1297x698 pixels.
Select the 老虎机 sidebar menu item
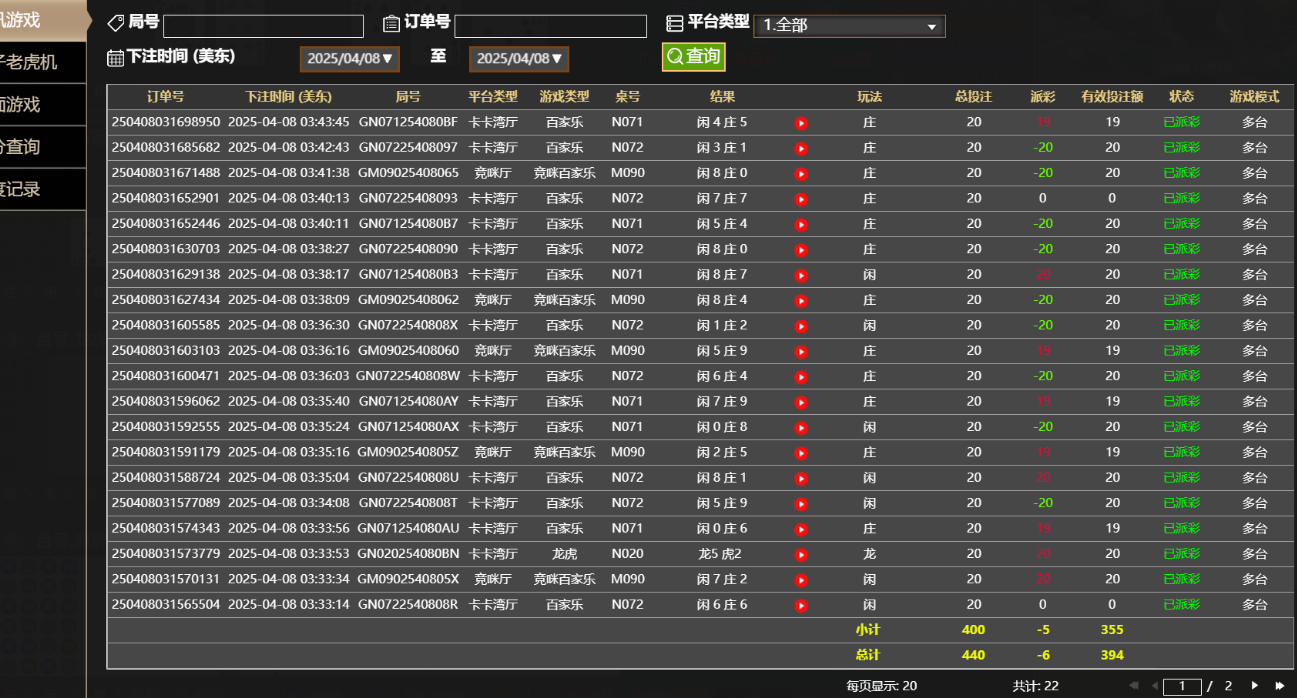tap(30, 62)
